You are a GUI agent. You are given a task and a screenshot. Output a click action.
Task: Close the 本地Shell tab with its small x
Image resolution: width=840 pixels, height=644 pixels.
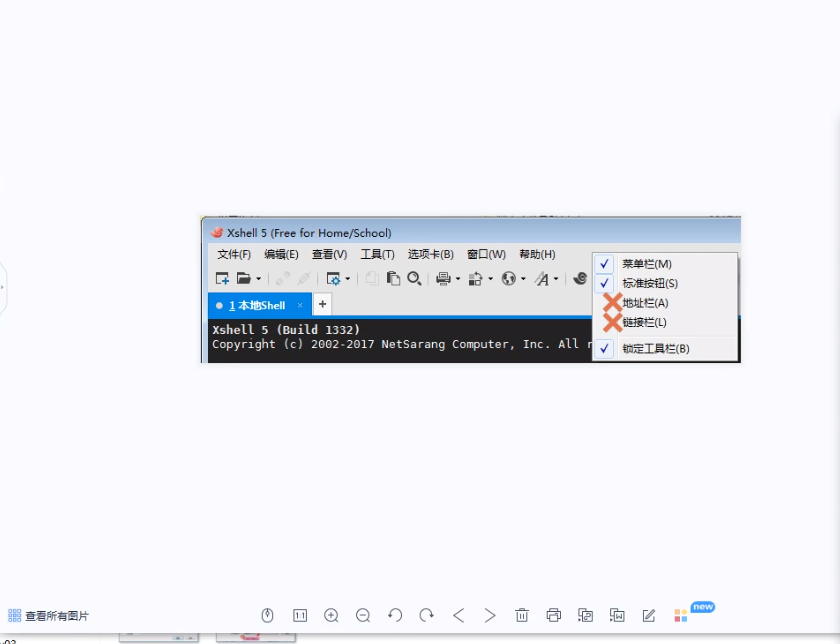[x=300, y=305]
